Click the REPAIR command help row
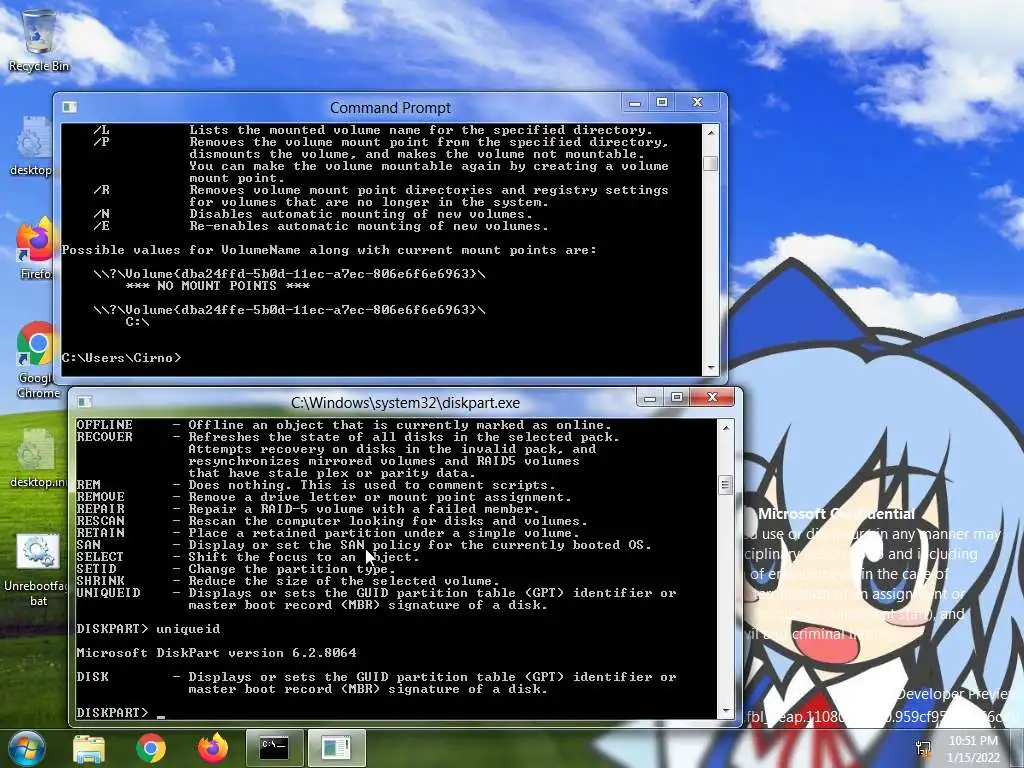The width and height of the screenshot is (1024, 768). [308, 509]
